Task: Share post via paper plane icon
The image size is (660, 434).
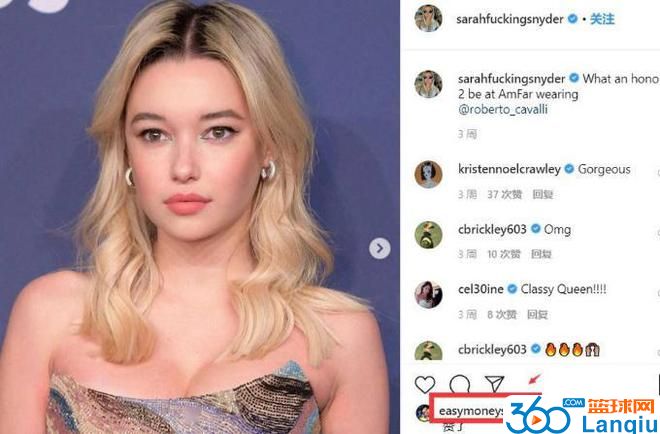Action: click(x=494, y=383)
